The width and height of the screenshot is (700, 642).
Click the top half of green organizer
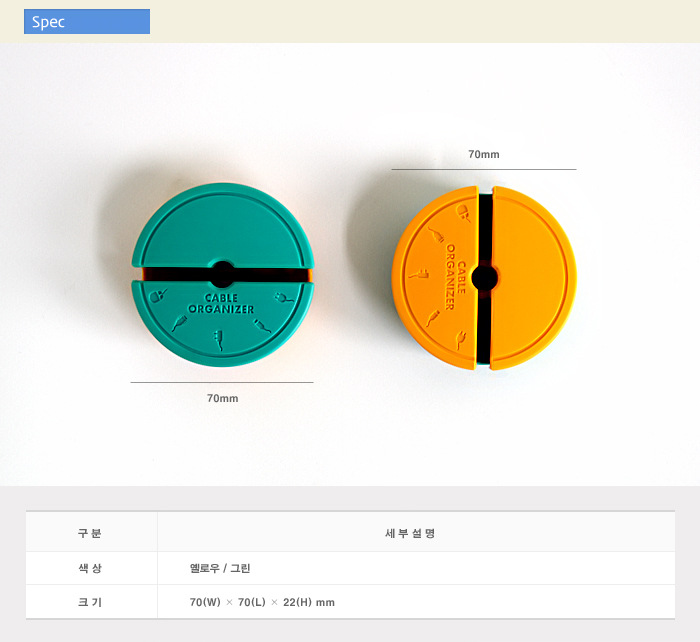222,226
